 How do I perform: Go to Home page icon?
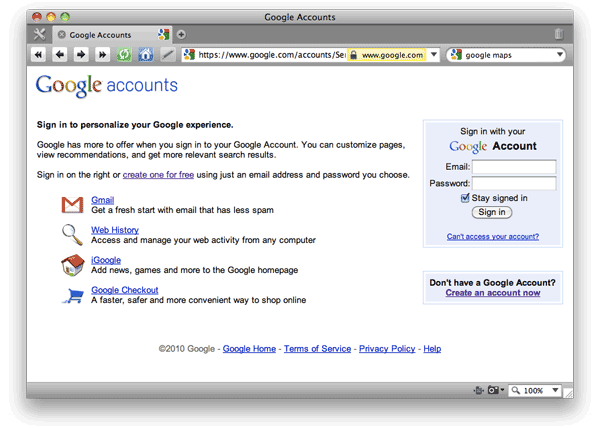145,55
